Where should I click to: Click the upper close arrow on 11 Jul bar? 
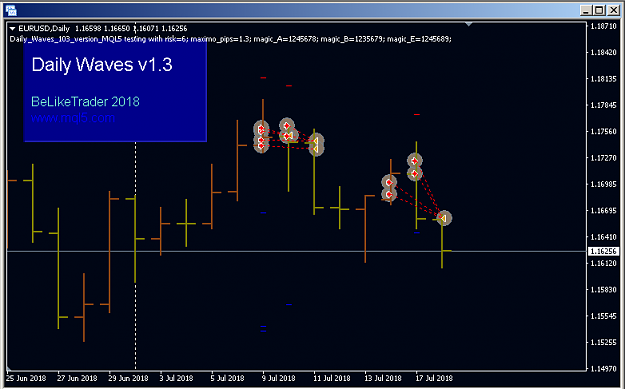(316, 141)
